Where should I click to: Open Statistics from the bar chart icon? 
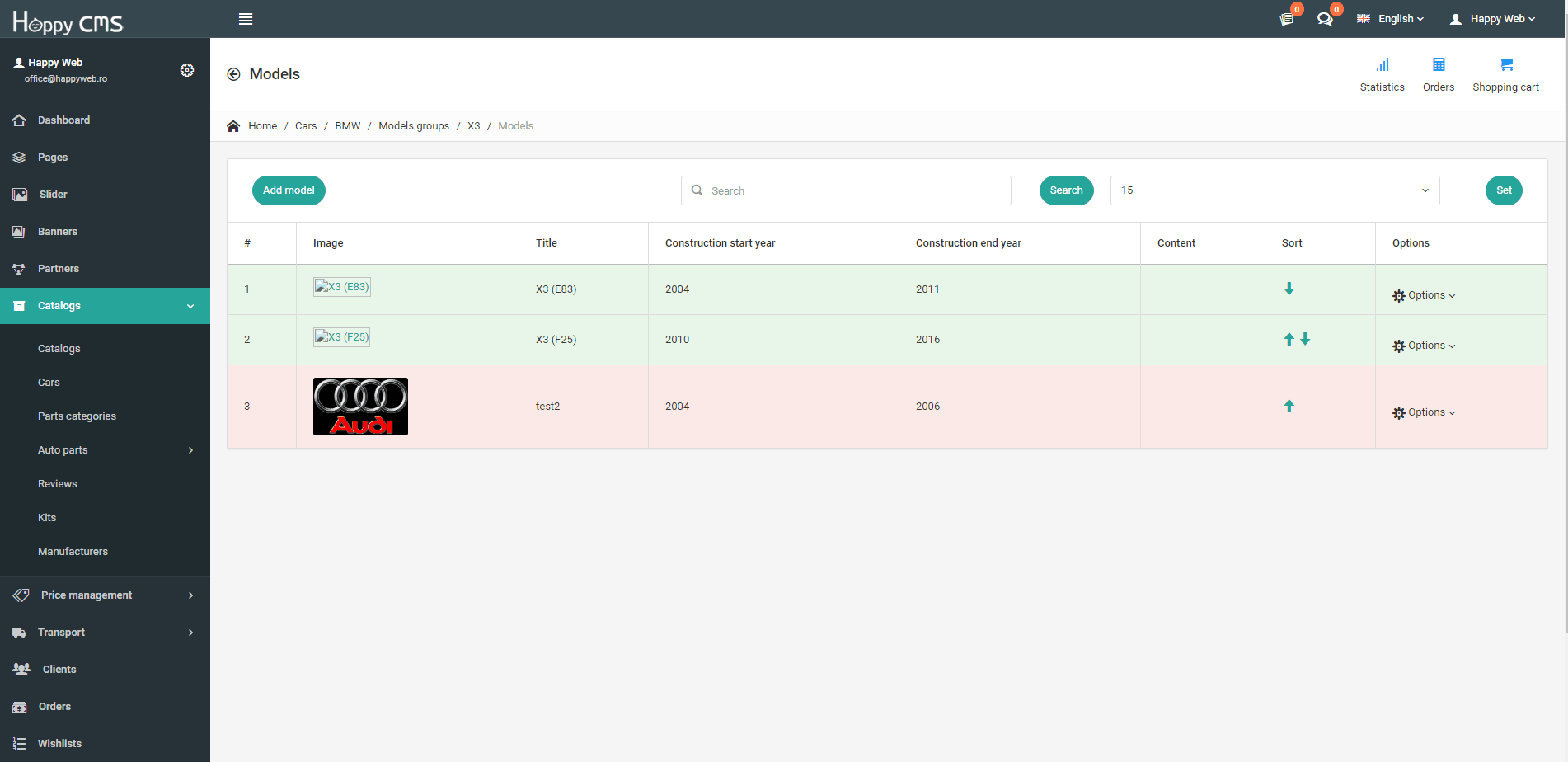coord(1383,64)
